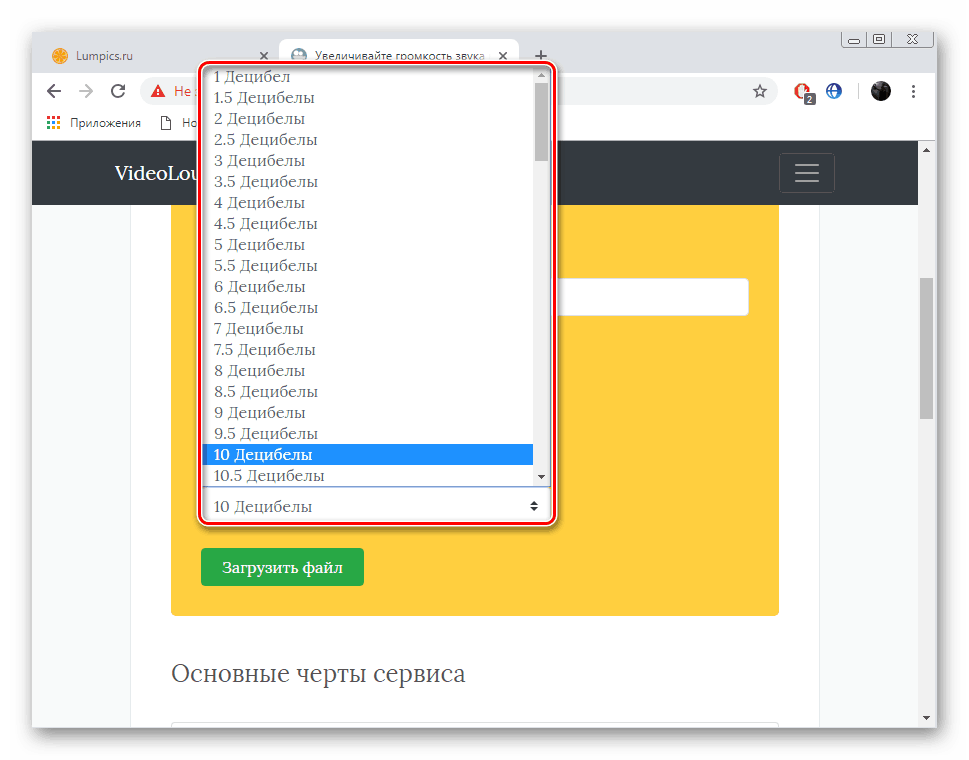Screen dimensions: 969x760
Task: Bookmark page with the star icon
Action: click(760, 91)
